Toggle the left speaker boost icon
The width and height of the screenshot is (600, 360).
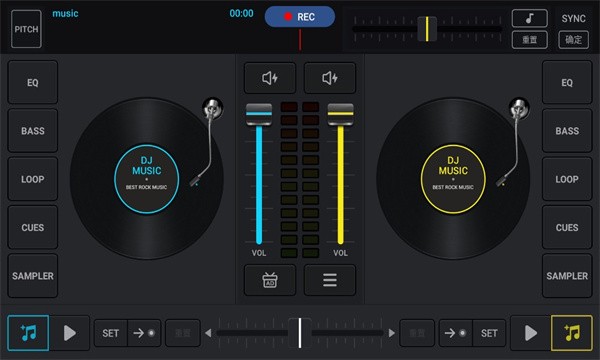pyautogui.click(x=270, y=78)
